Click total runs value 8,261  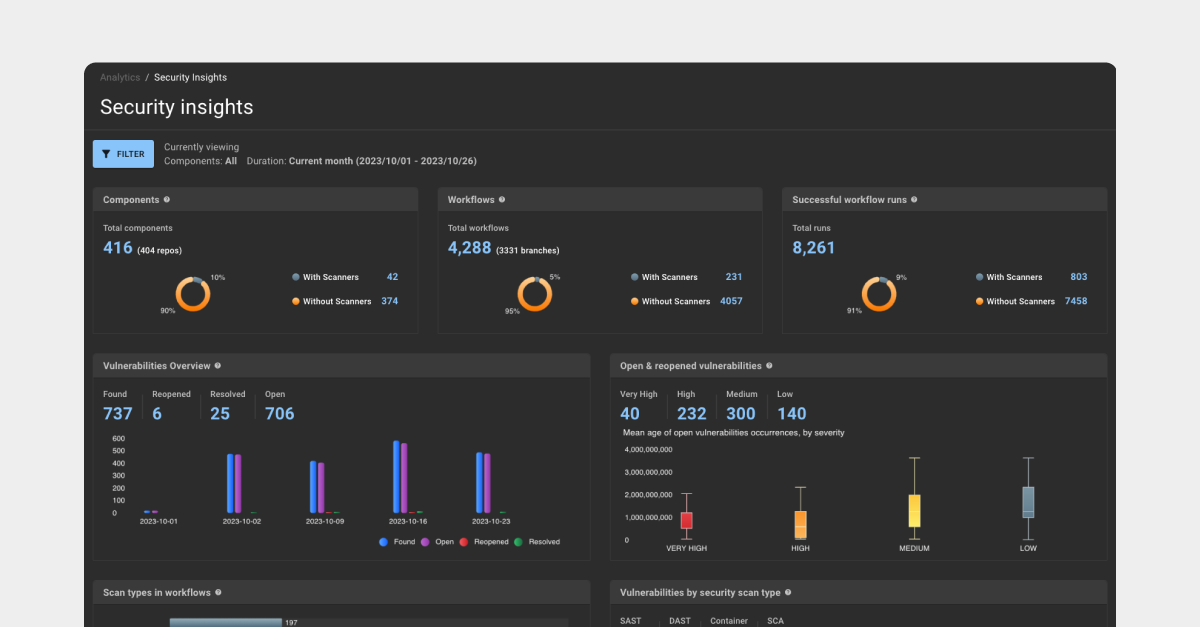[x=814, y=247]
